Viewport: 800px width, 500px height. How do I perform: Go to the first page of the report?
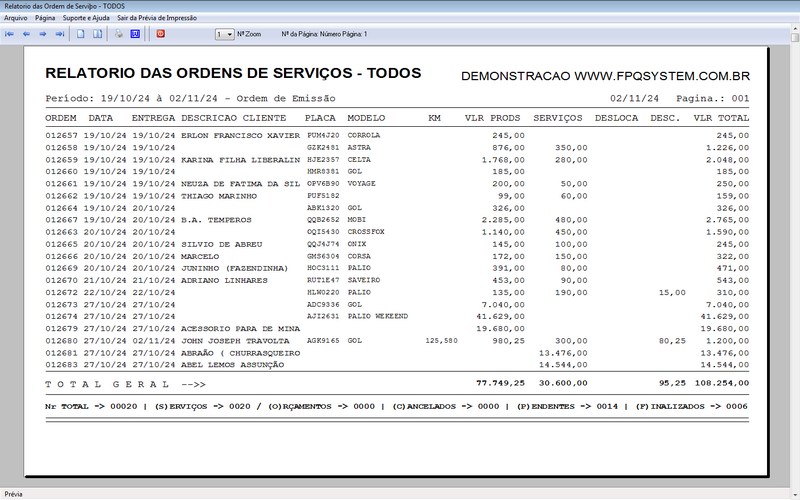tap(9, 34)
